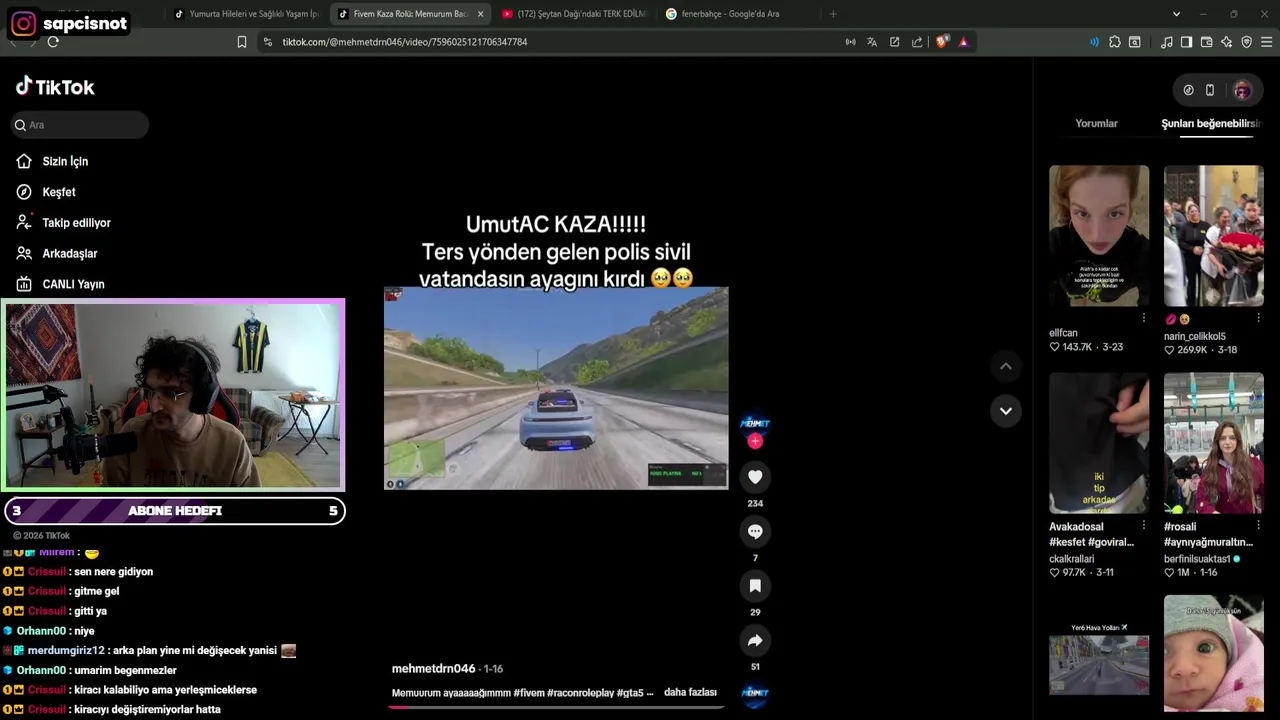This screenshot has width=1280, height=720.
Task: Go to the next video (down arrow)
Action: 1006,410
